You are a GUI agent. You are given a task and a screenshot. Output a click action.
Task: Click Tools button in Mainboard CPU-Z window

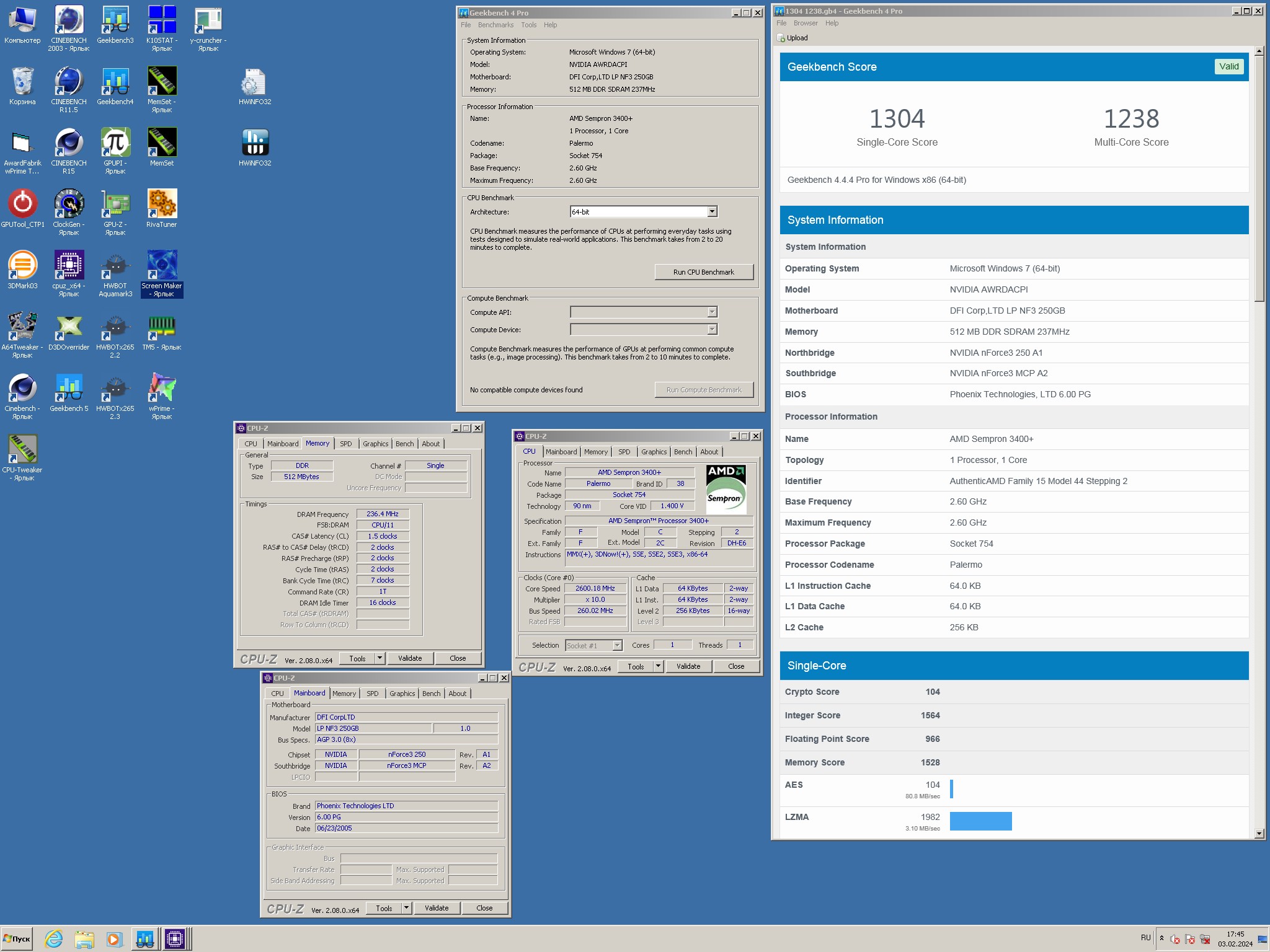pyautogui.click(x=384, y=908)
